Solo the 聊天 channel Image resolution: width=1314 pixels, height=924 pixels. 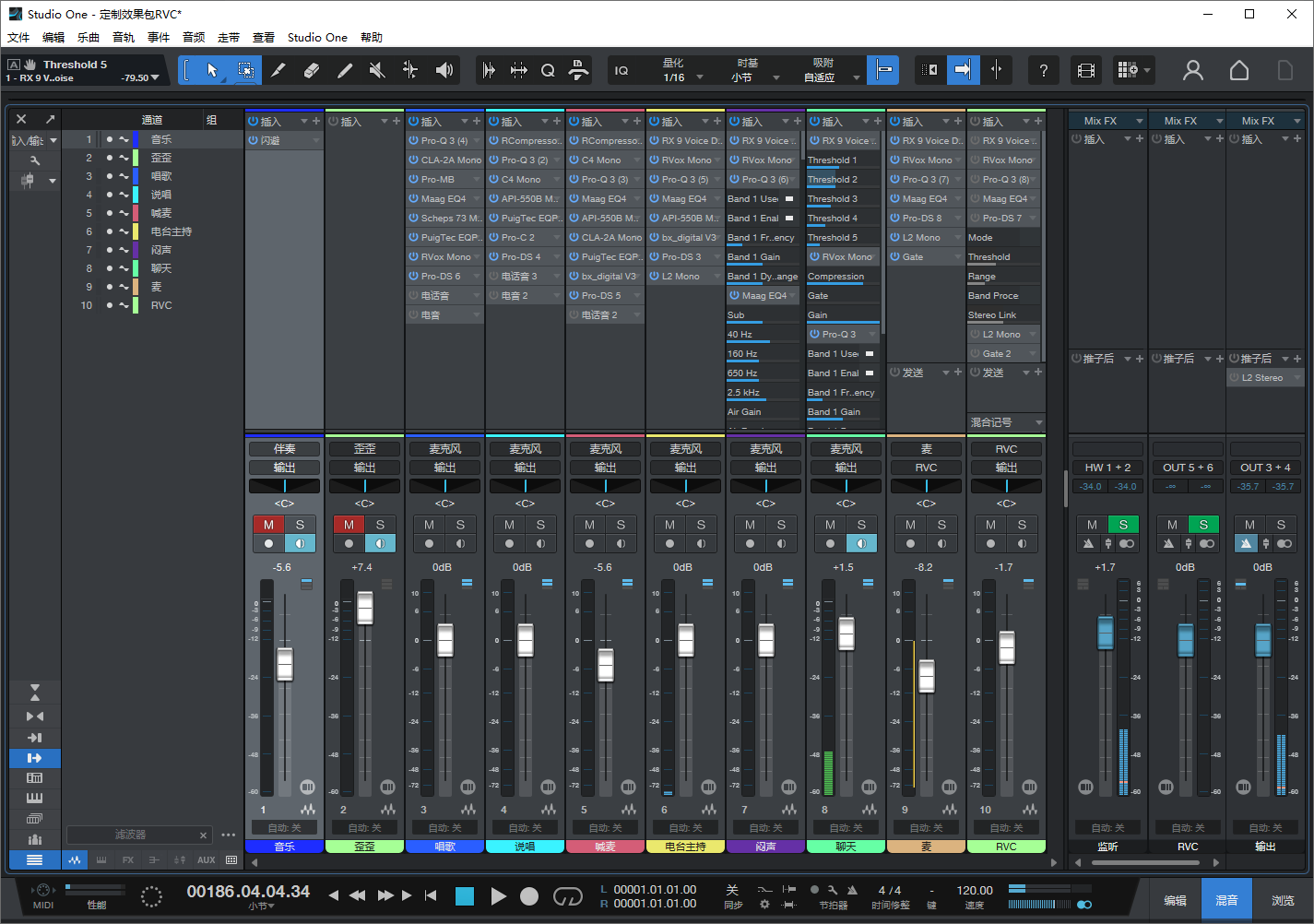(x=861, y=525)
